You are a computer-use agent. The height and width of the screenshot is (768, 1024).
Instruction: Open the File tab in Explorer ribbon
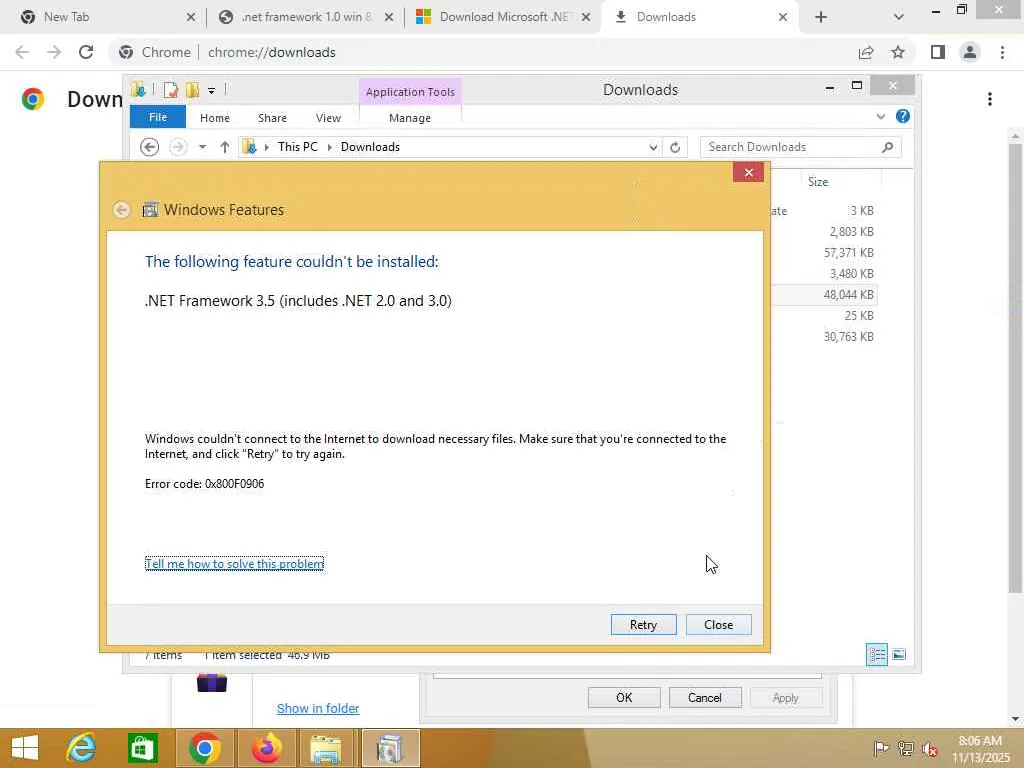(158, 117)
